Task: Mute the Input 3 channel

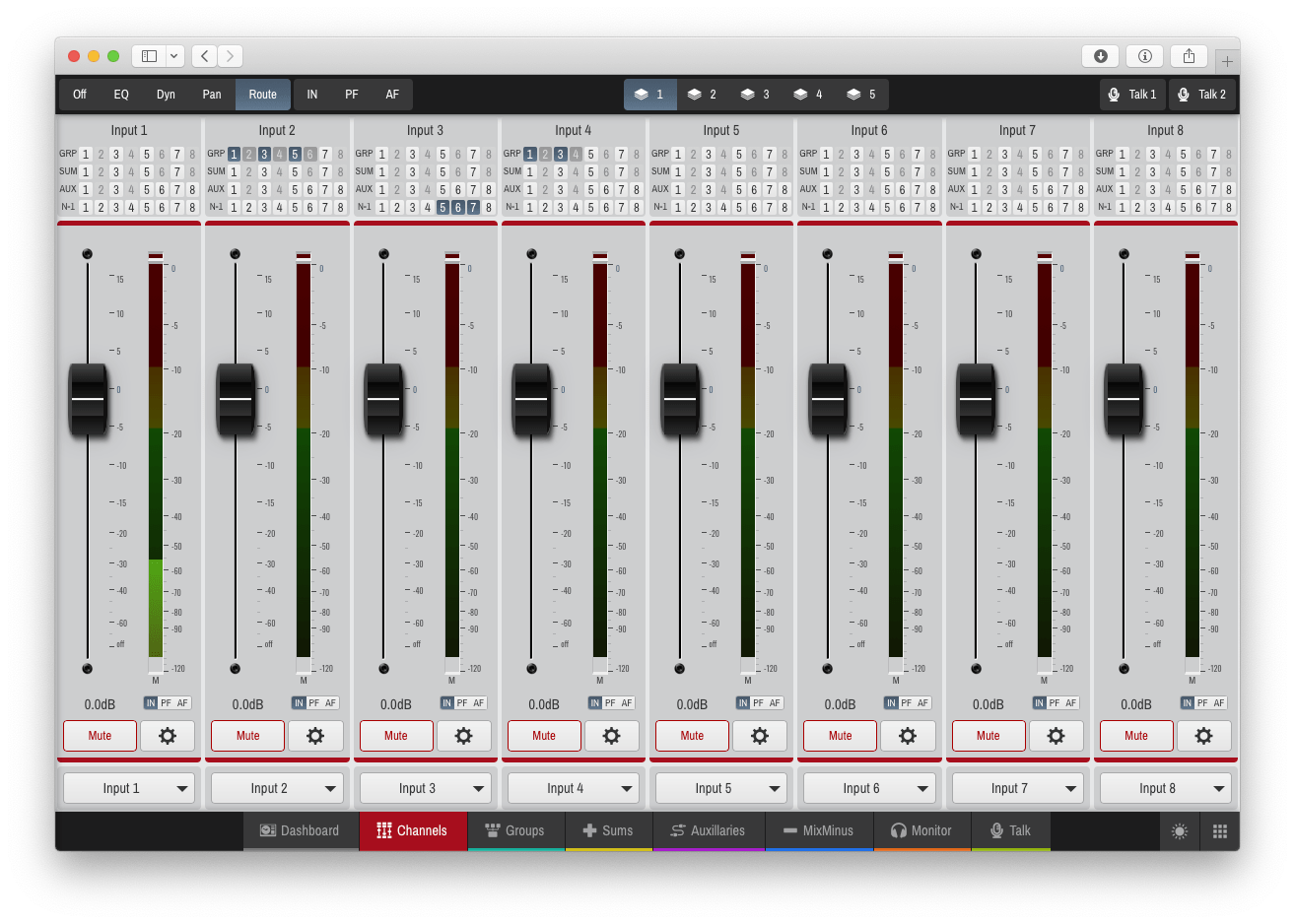Action: 396,736
